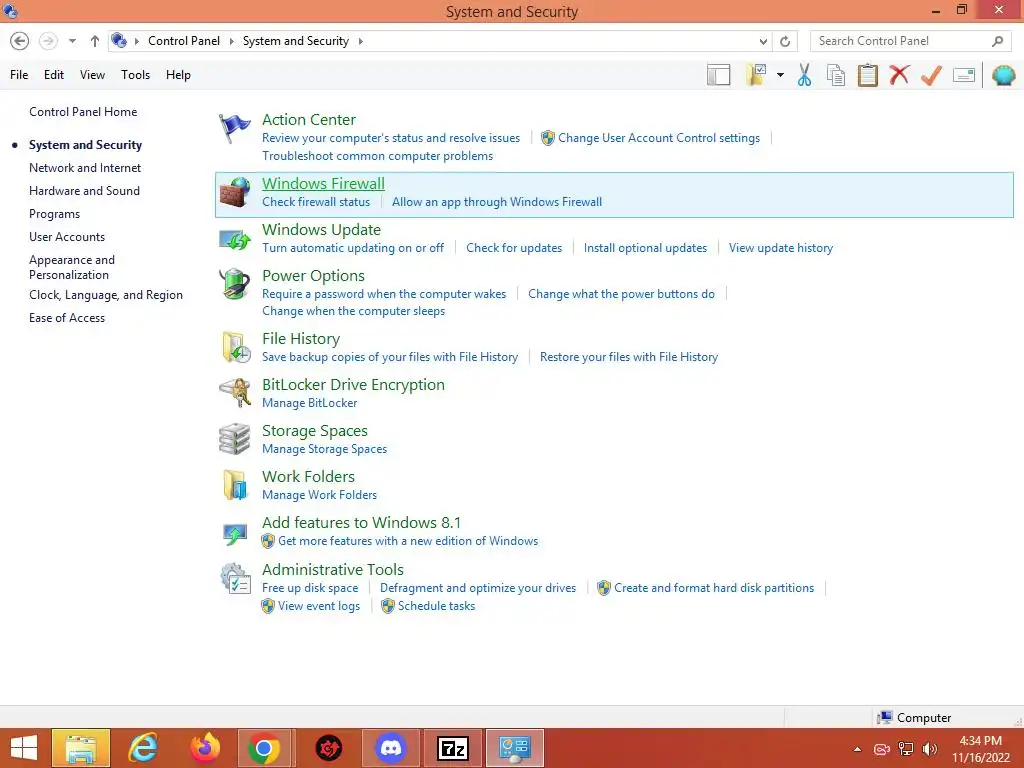Viewport: 1024px width, 768px height.
Task: Click the Windows Firewall brick wall icon
Action: pyautogui.click(x=234, y=192)
